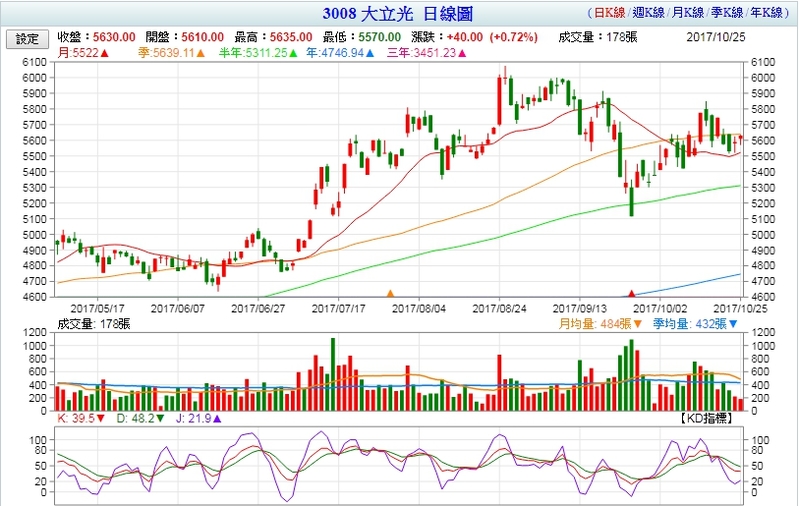Click the blue down arrow beside 季均量 432張
Viewport: 799px width, 506px height.
pos(734,324)
